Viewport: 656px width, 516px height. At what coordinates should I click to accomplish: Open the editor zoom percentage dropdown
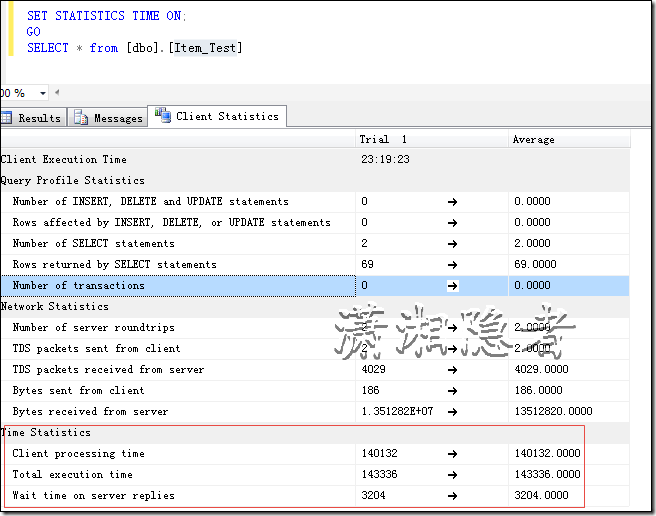(42, 93)
